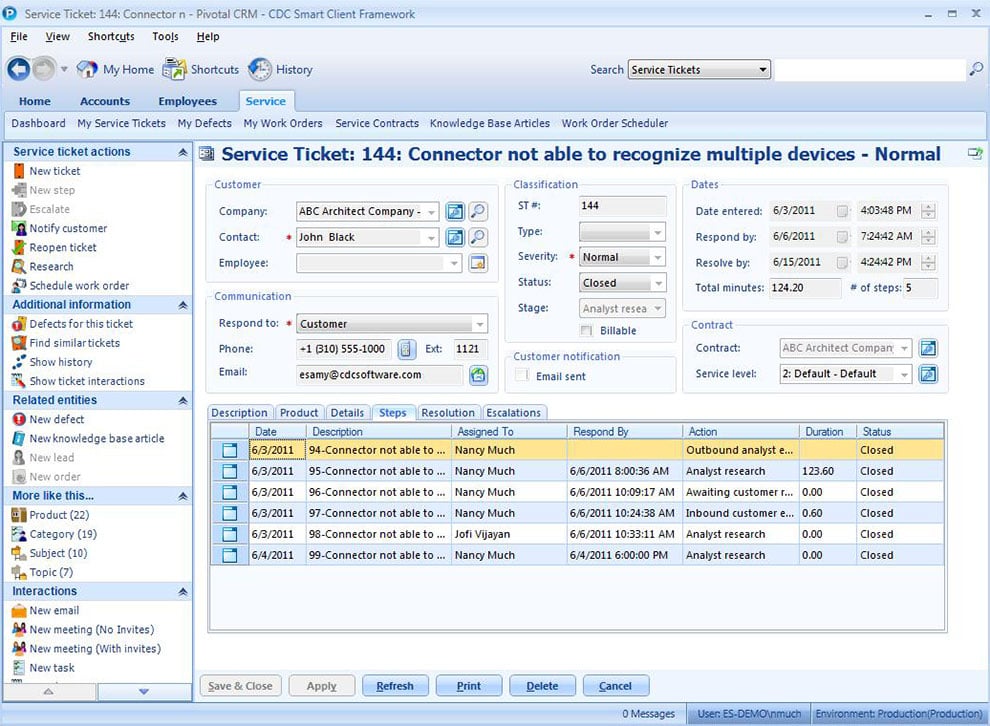This screenshot has height=726, width=990.
Task: Click the New email icon
Action: 19,610
